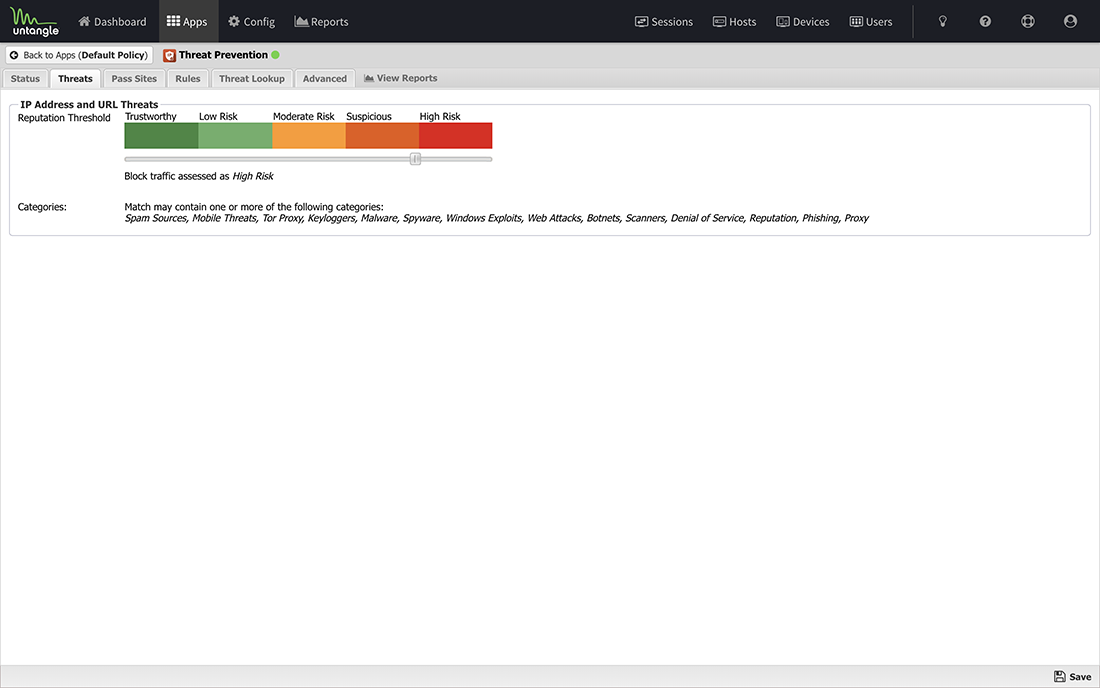Viewport: 1100px width, 688px height.
Task: Click the support lifebuoy icon
Action: click(x=1028, y=22)
